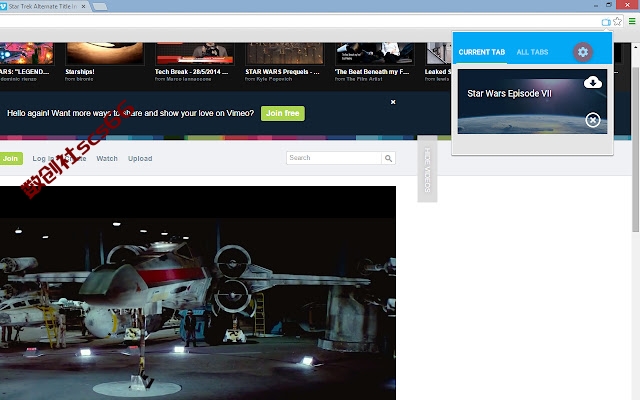Open the Watch menu
The width and height of the screenshot is (640, 400).
(107, 158)
